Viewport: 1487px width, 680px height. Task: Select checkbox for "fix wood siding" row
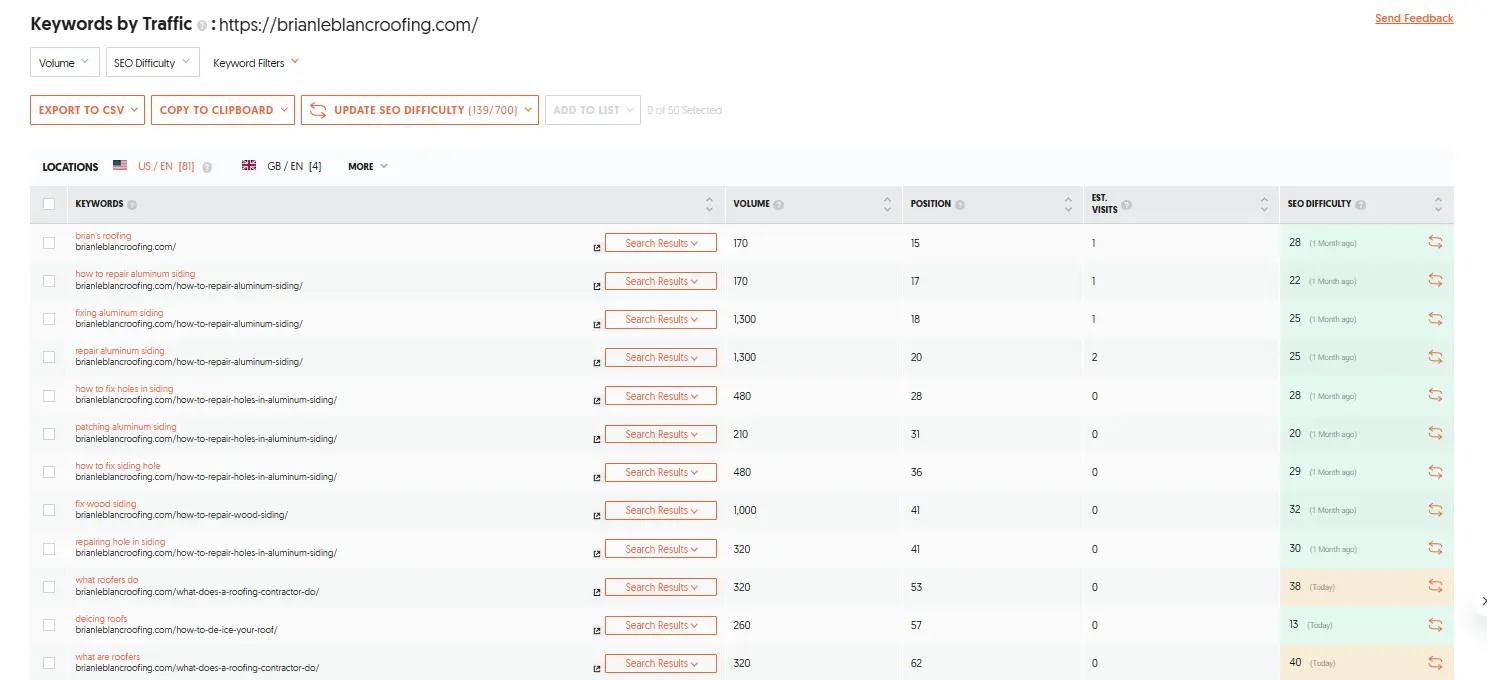tap(49, 510)
